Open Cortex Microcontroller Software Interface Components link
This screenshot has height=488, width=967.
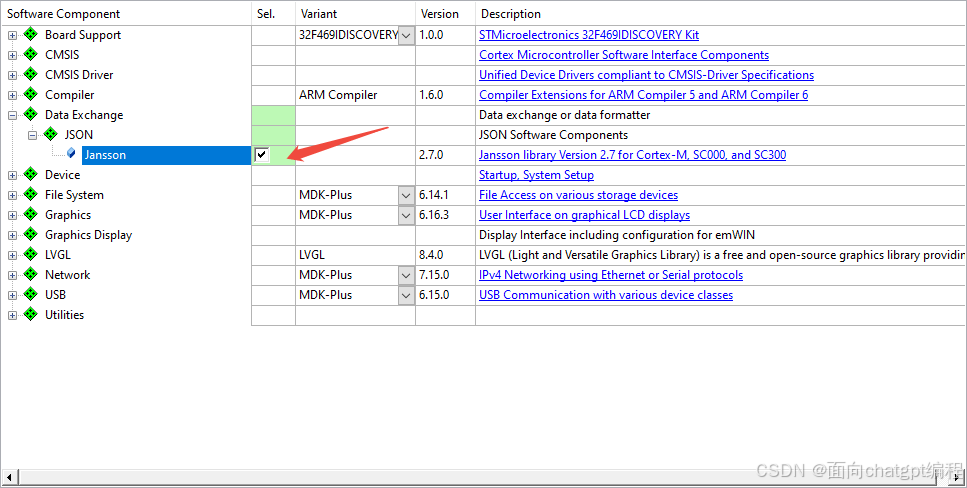(x=624, y=55)
